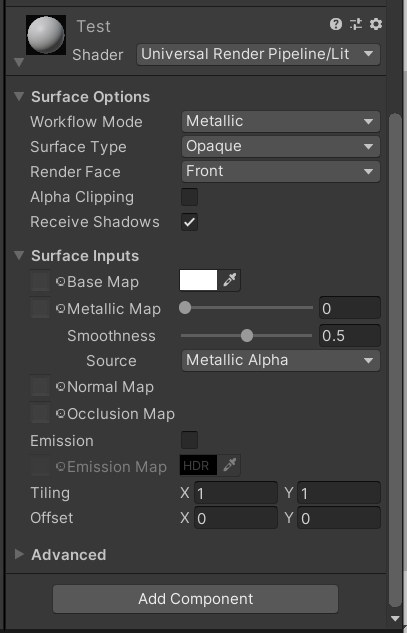This screenshot has height=633, width=407.
Task: Pick Base Map color with eyedropper
Action: [229, 281]
